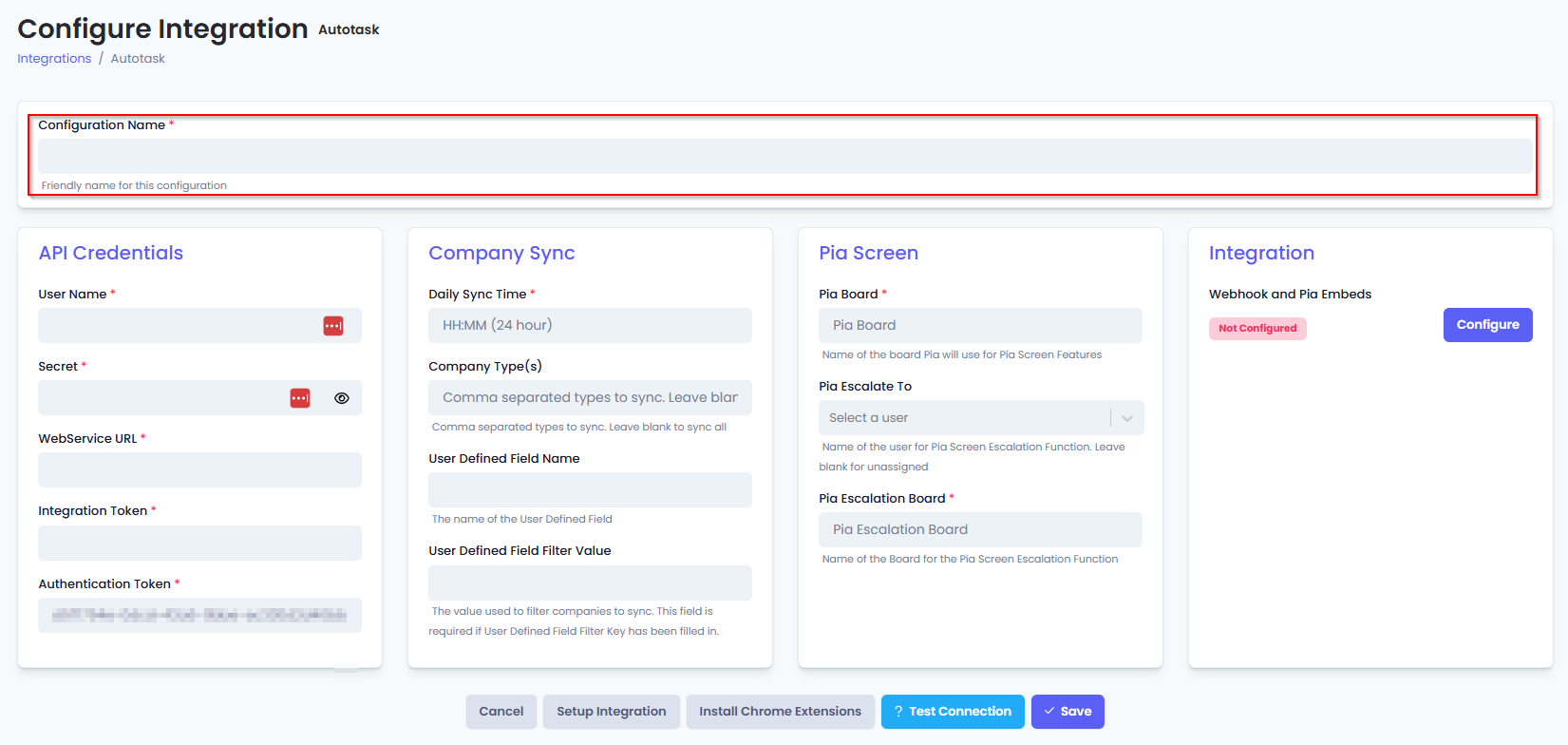Click 'The name of the User Defined Field' hint
This screenshot has height=745, width=1568.
(522, 519)
